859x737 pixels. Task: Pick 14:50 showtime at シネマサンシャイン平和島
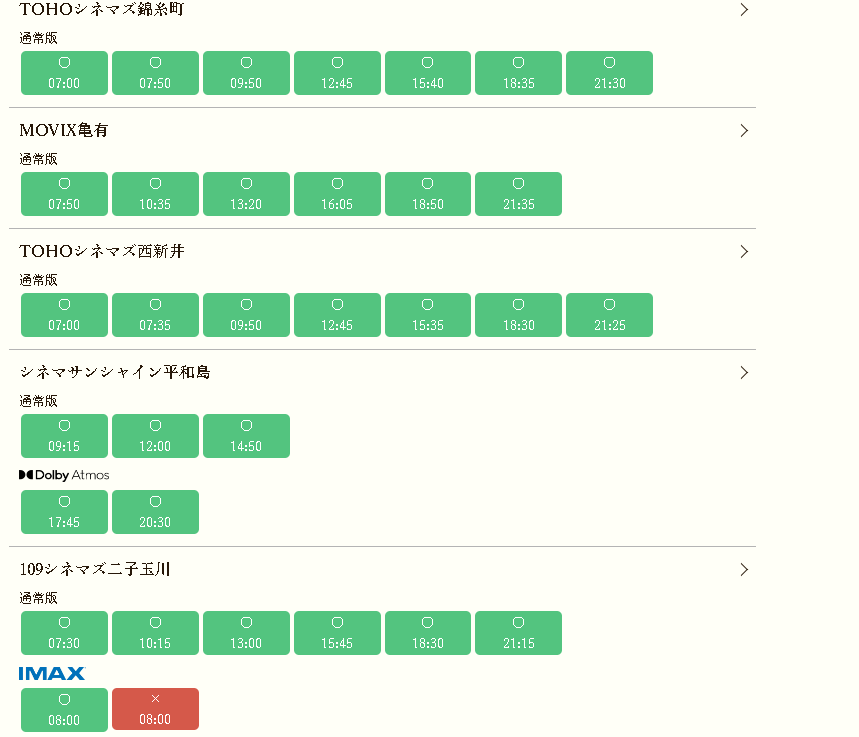(246, 436)
